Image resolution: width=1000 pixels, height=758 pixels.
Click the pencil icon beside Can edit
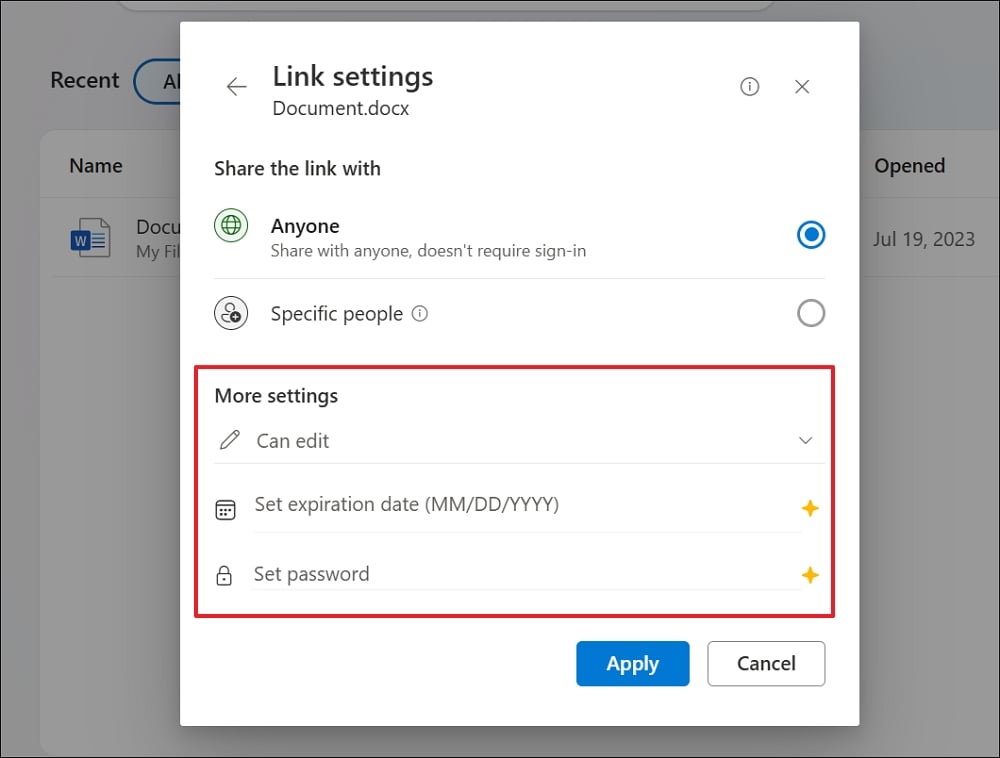(230, 440)
